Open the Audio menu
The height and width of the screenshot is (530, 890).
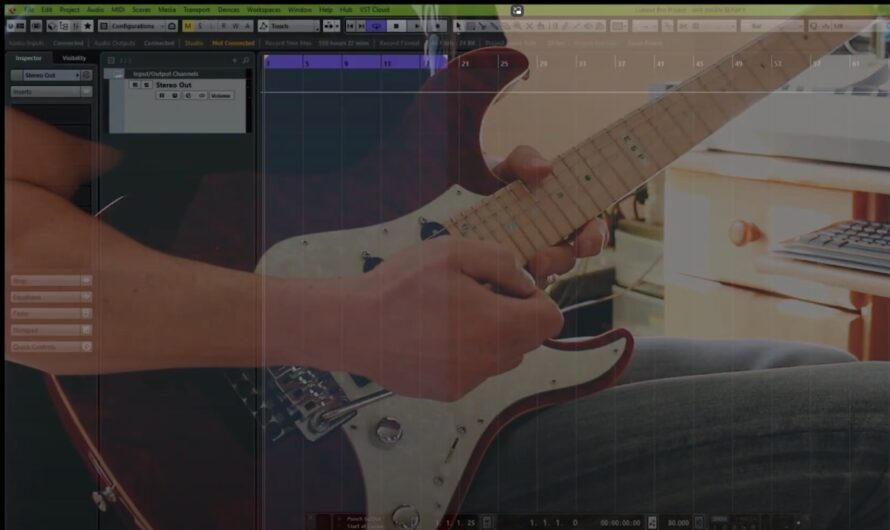point(95,10)
